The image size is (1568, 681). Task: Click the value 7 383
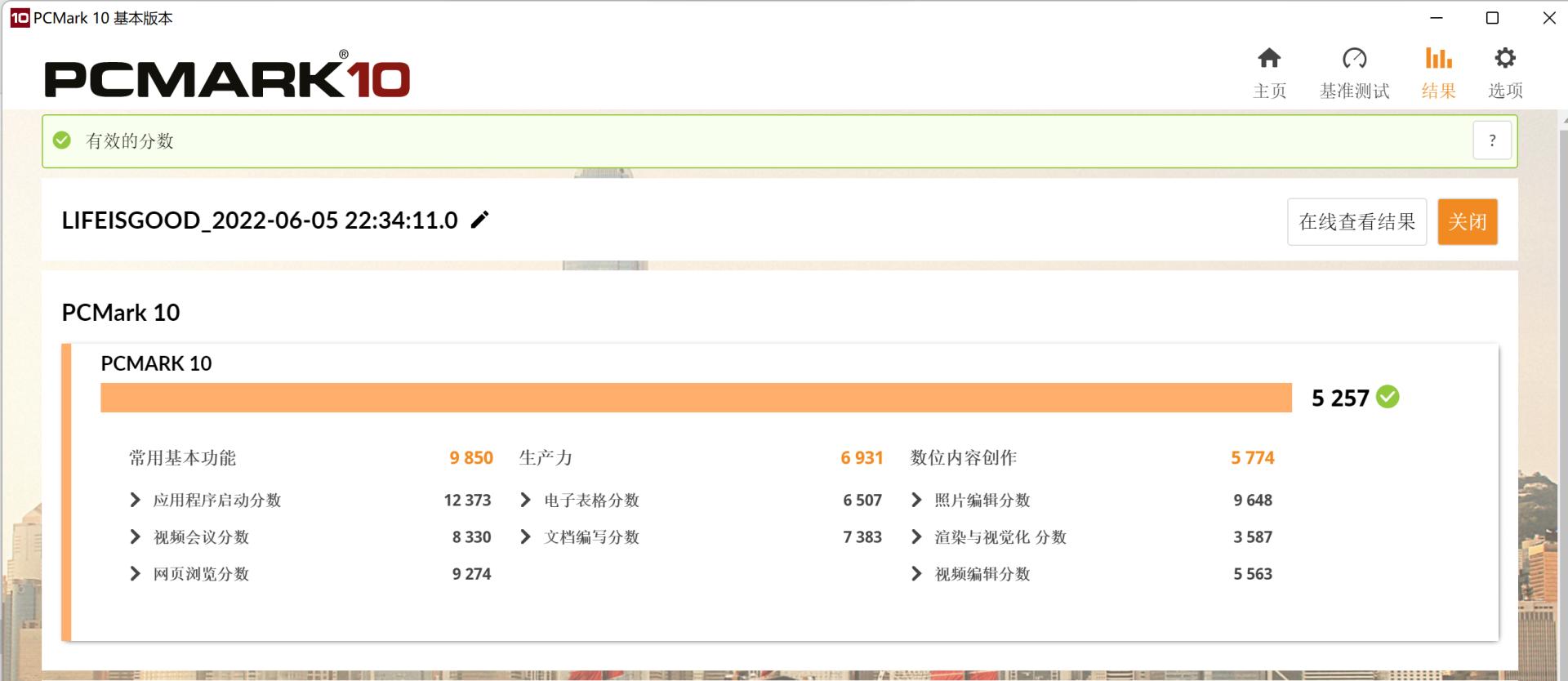[x=862, y=536]
